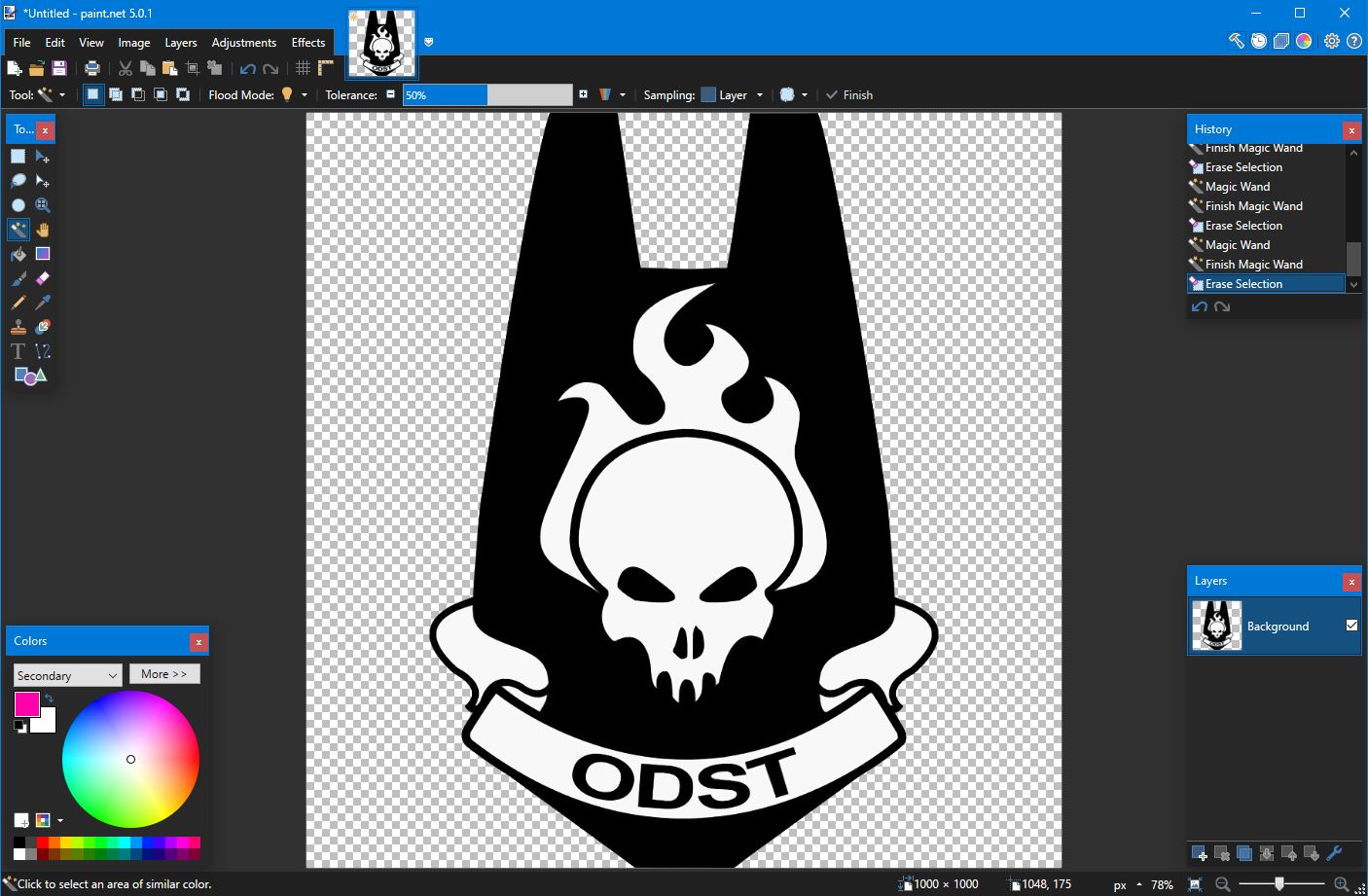Close the Layers panel
Image resolution: width=1368 pixels, height=896 pixels.
(x=1351, y=581)
